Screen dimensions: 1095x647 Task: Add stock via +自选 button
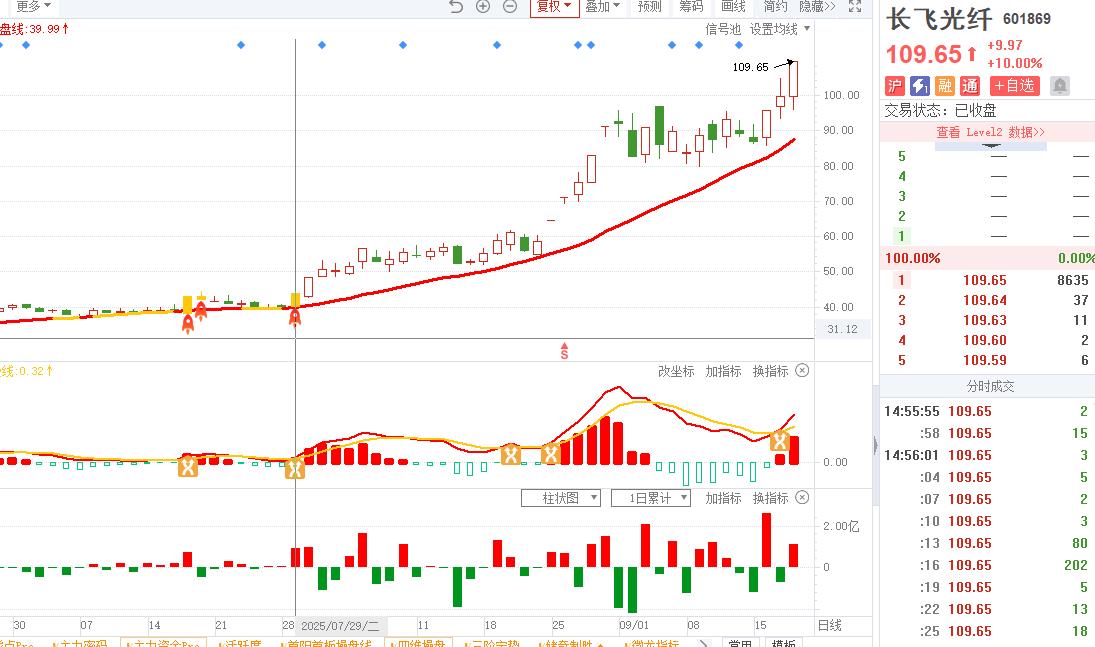click(1014, 86)
